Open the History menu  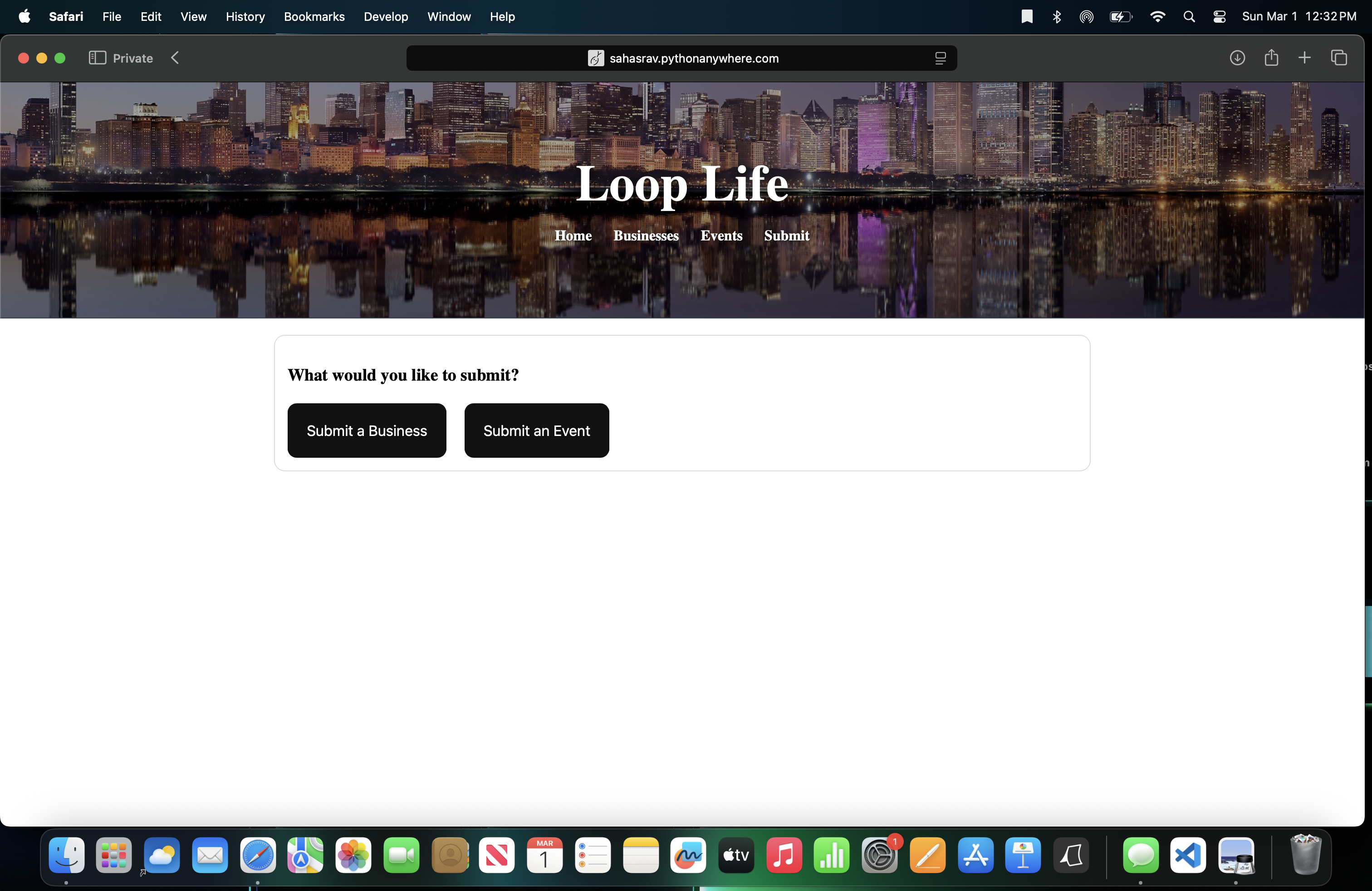click(x=245, y=17)
